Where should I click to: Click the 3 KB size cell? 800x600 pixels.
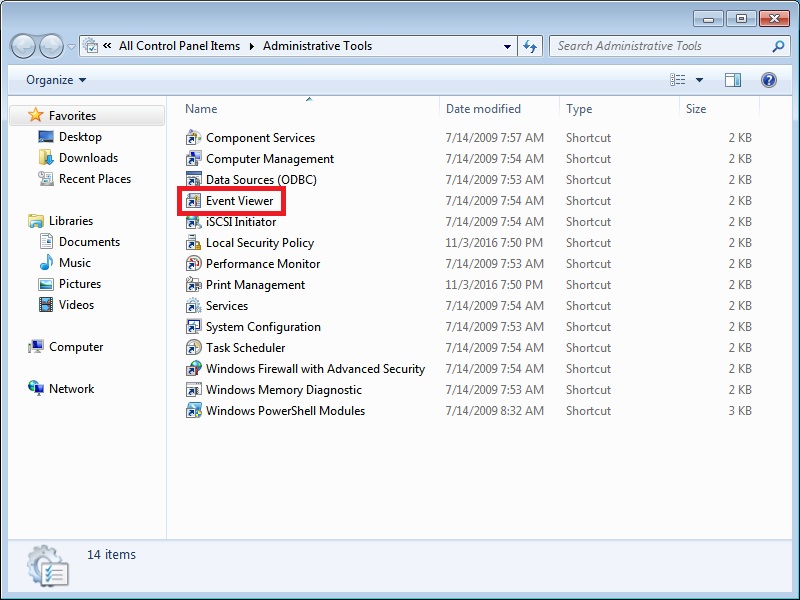pos(740,411)
